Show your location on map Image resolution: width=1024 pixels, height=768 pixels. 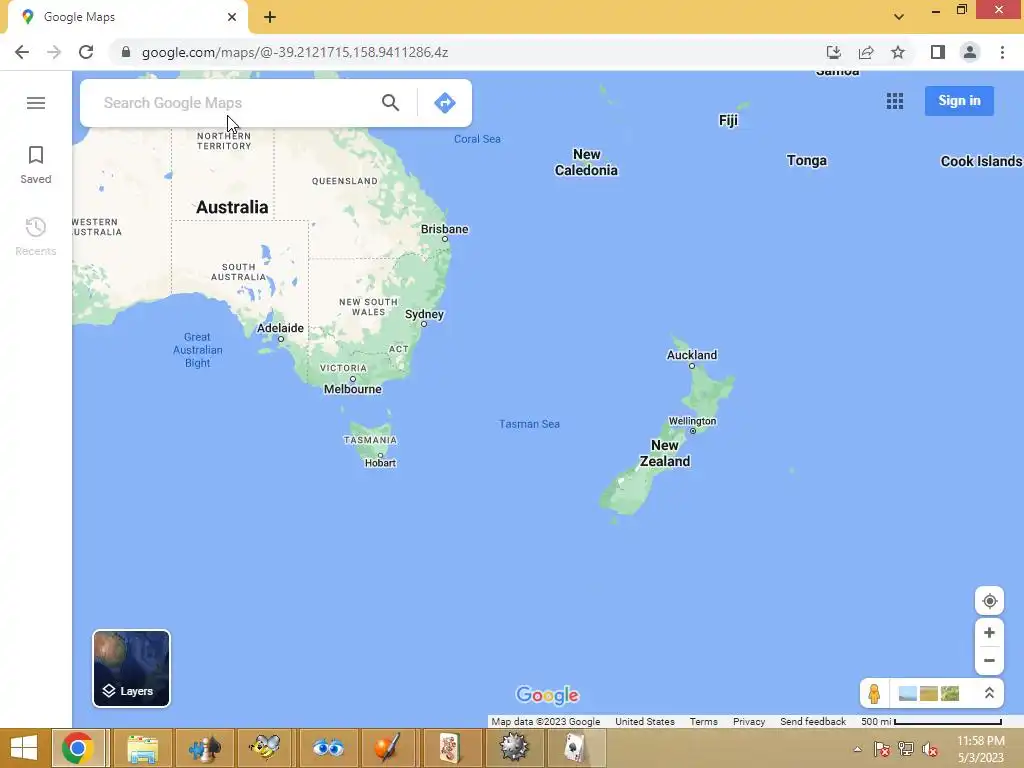tap(989, 601)
